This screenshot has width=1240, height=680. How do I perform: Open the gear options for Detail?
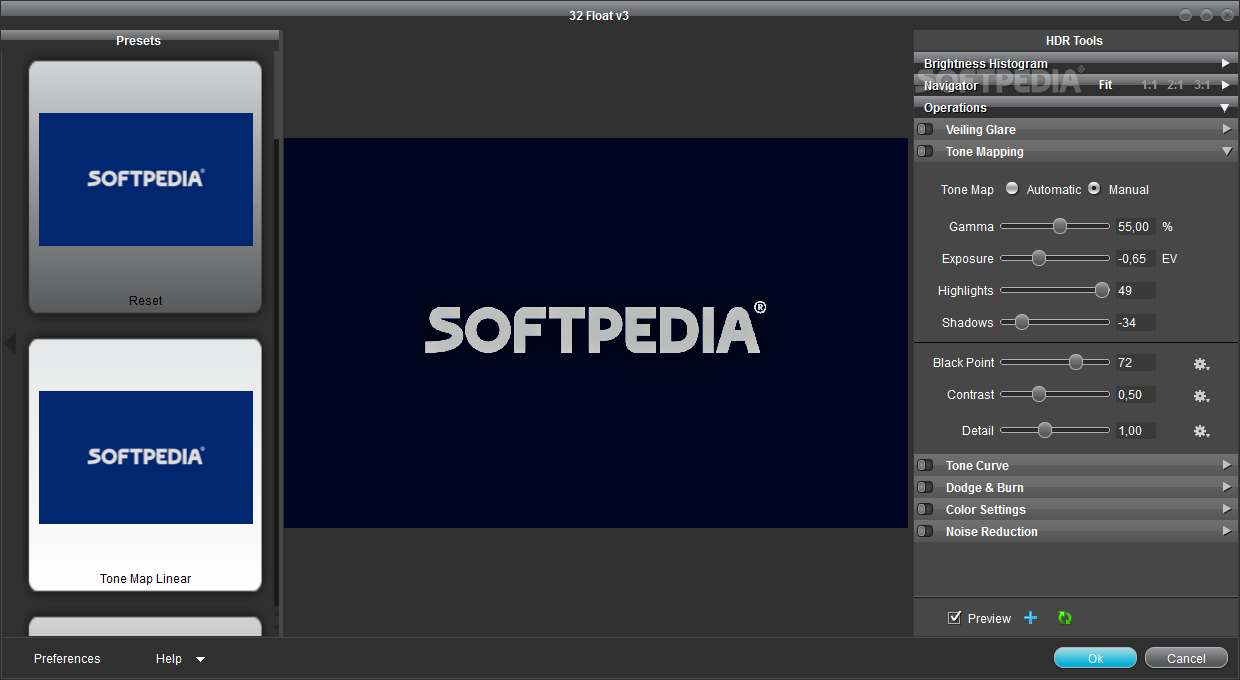point(1201,432)
